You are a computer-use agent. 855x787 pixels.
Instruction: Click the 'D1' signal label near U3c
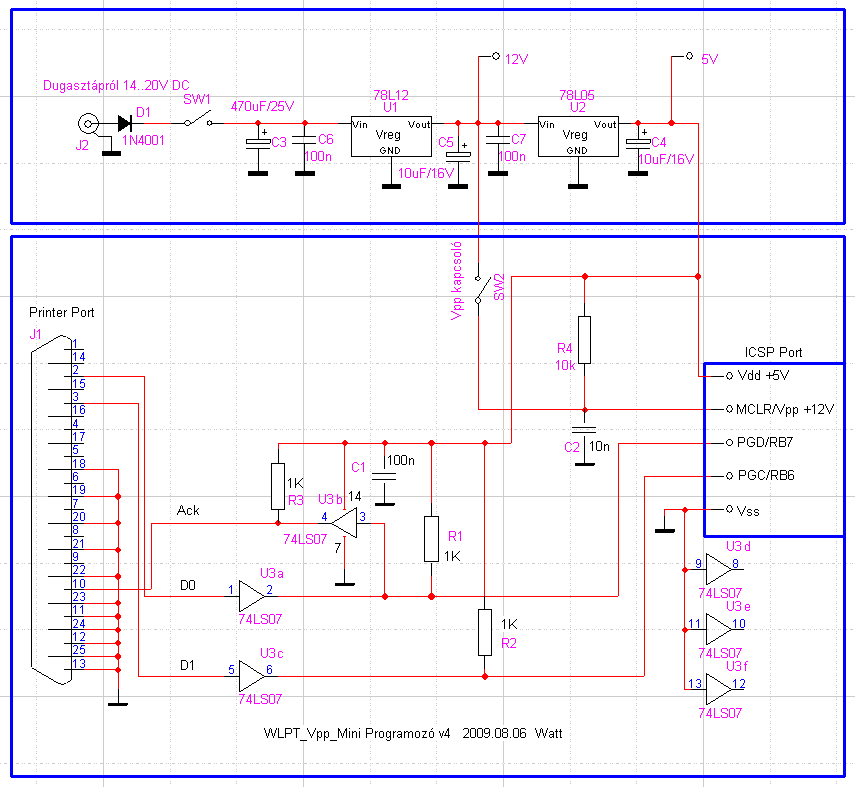tap(187, 665)
